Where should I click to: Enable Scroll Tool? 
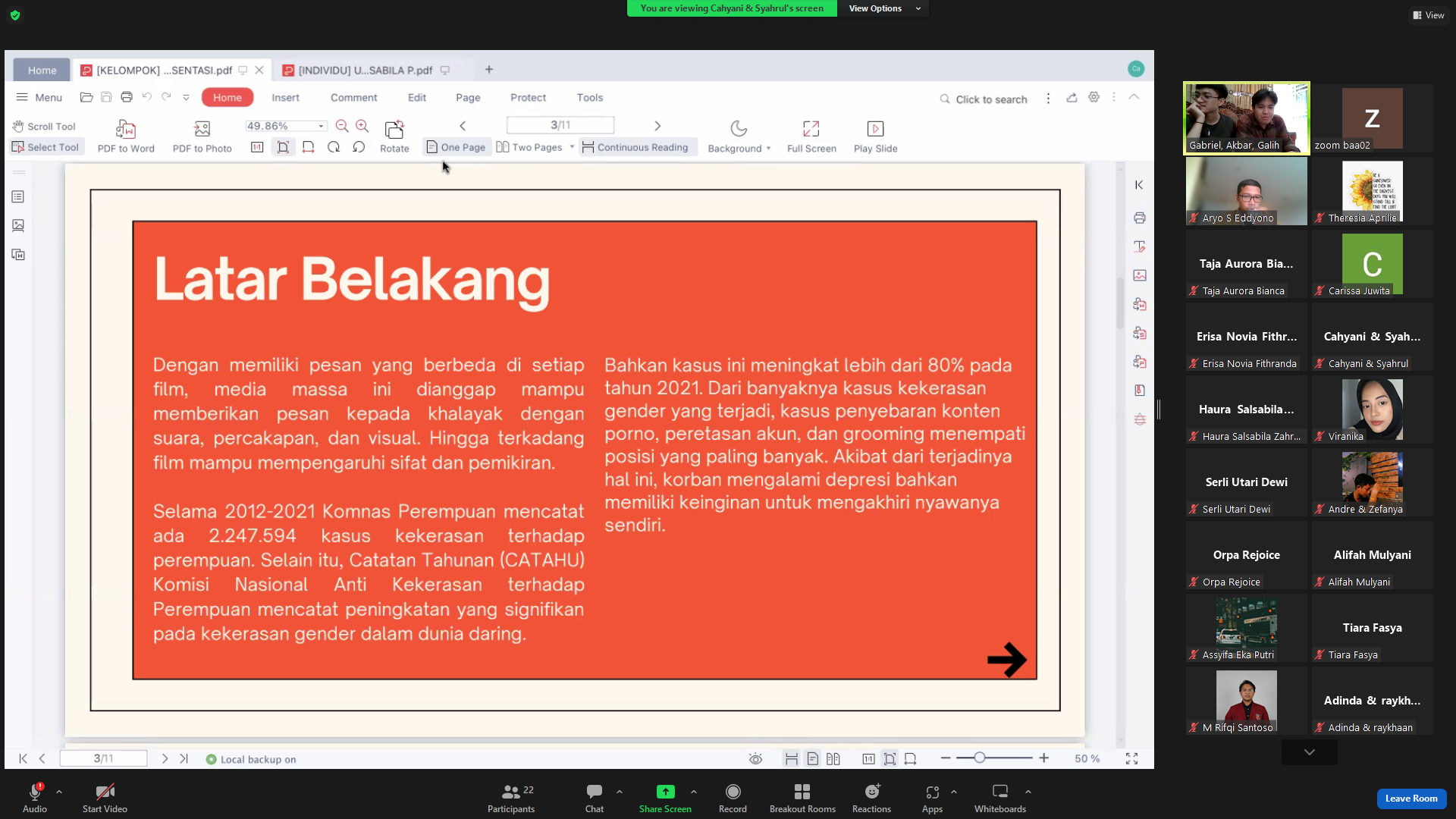pos(45,126)
